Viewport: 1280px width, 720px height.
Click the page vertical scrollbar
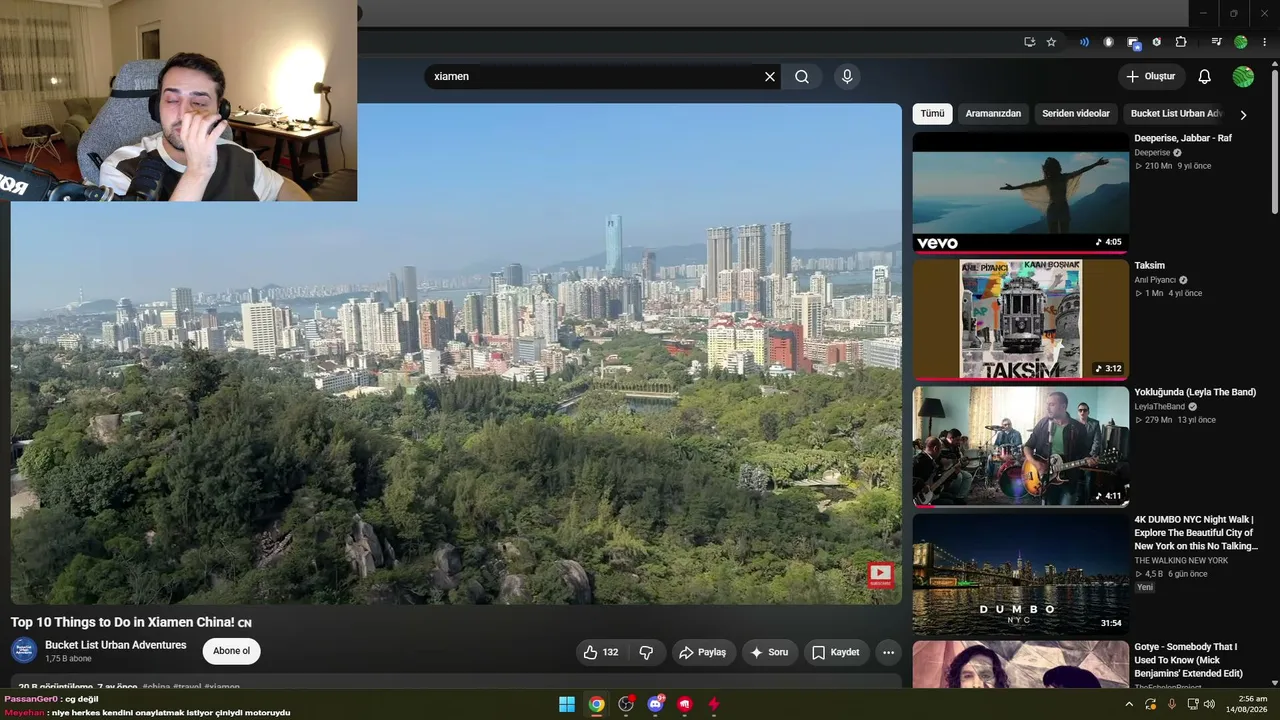(1274, 140)
